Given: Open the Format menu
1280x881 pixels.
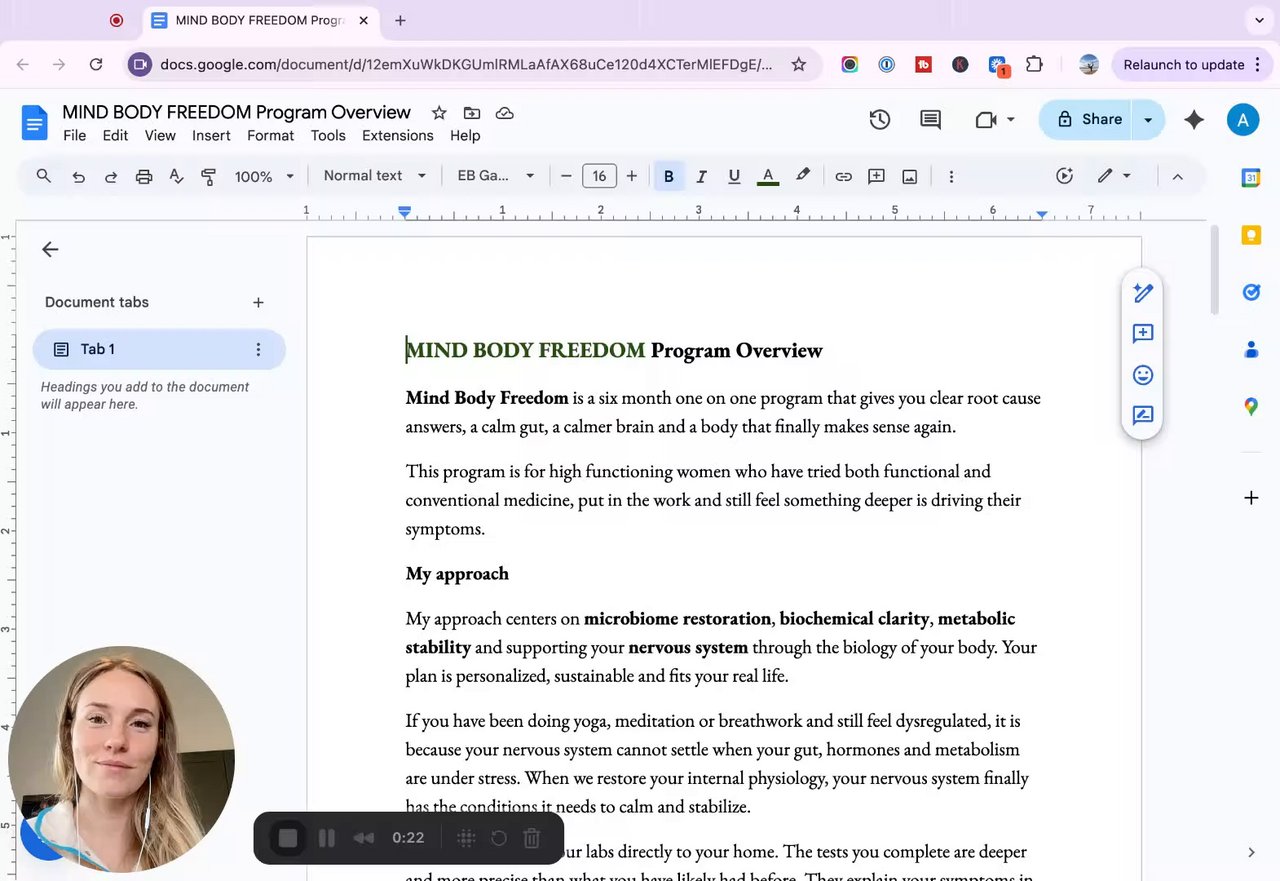Looking at the screenshot, I should click(271, 136).
